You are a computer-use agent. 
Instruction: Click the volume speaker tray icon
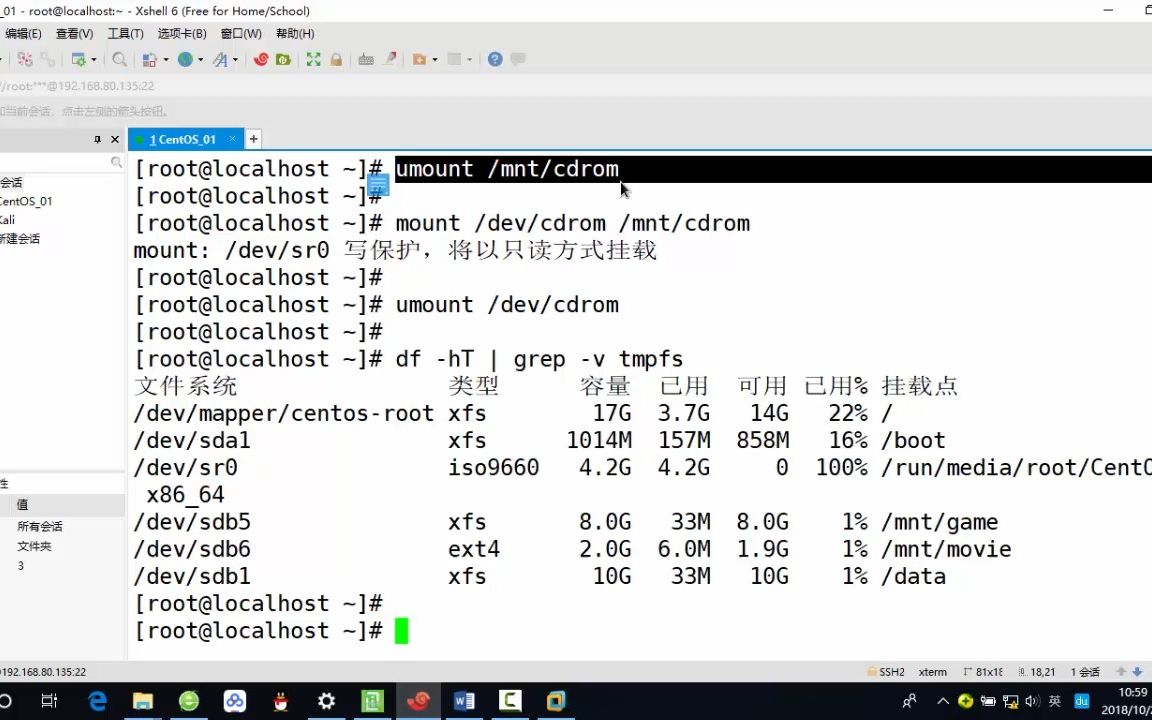click(x=1032, y=701)
